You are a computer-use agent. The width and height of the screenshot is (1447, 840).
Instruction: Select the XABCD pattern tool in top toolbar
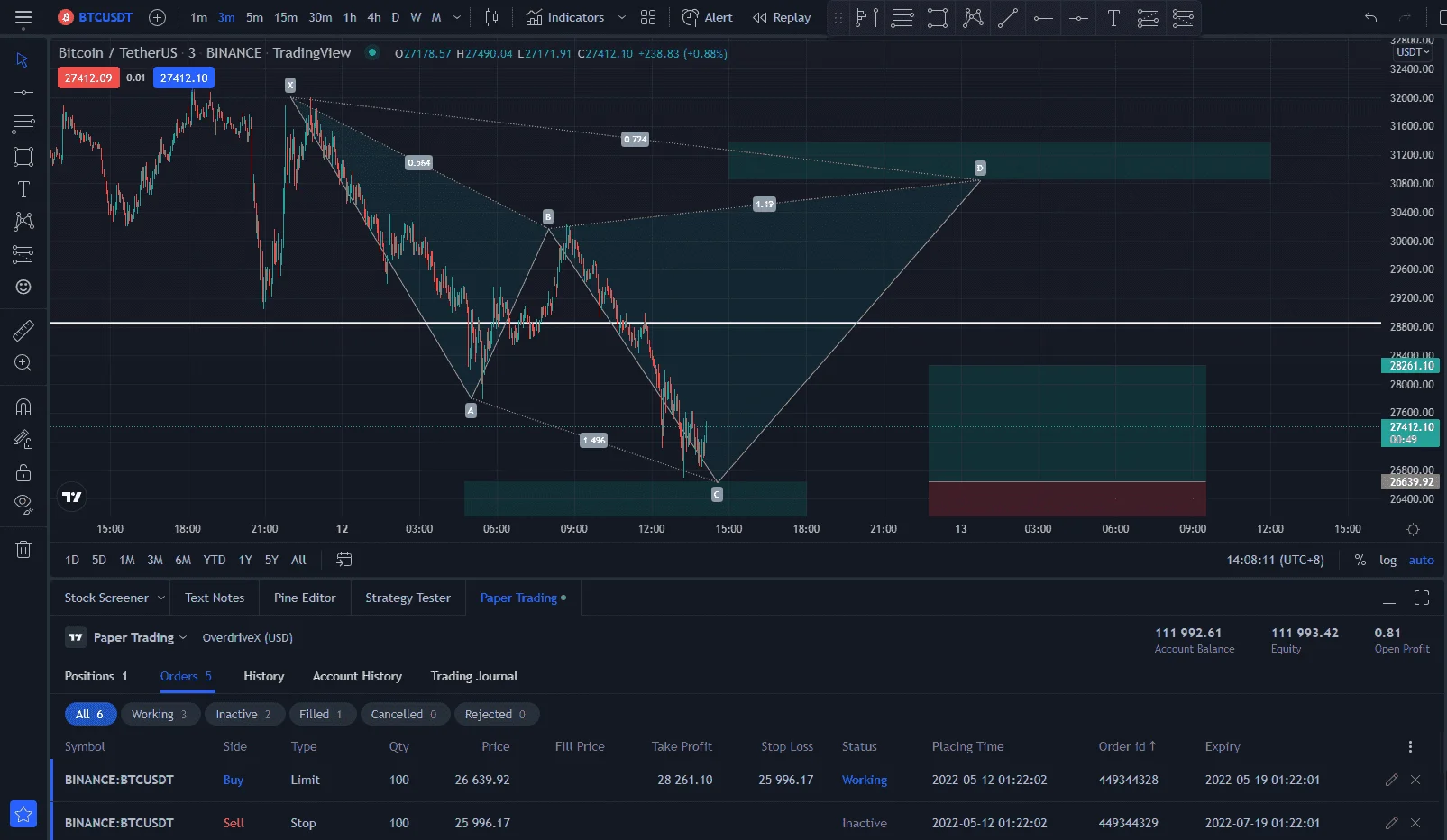tap(973, 17)
